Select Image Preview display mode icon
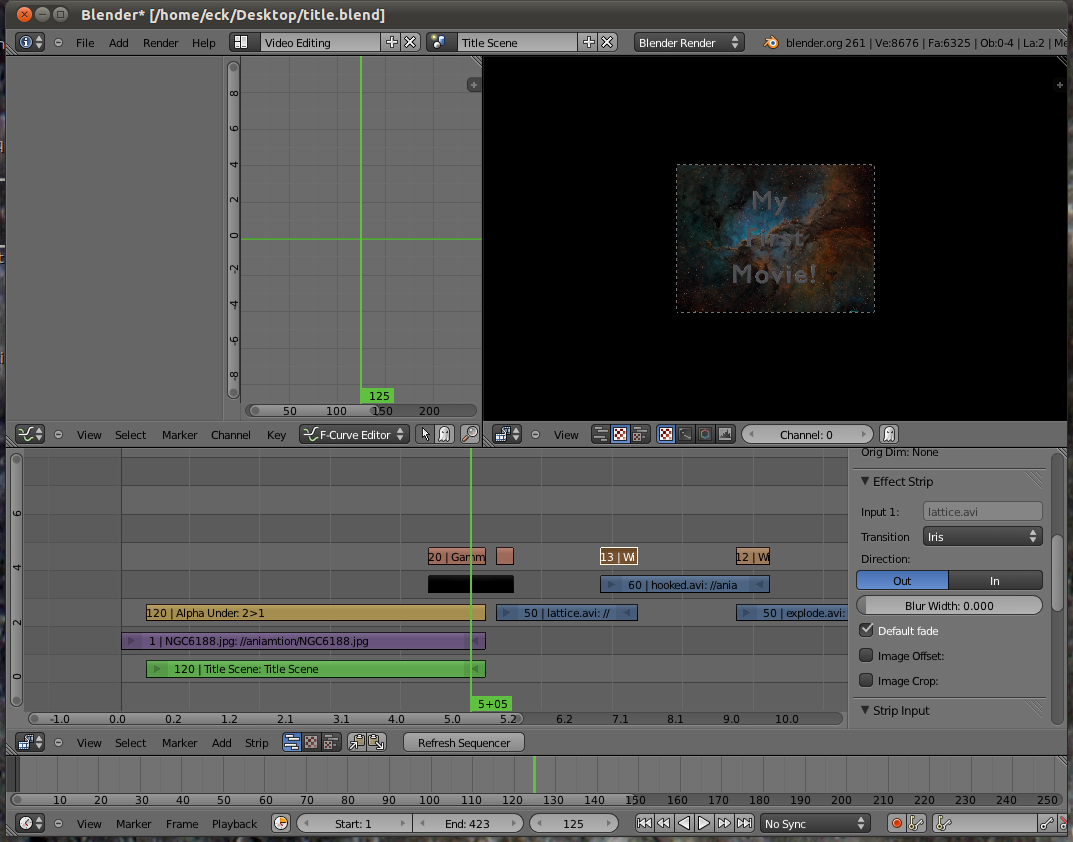1073x842 pixels. [666, 434]
